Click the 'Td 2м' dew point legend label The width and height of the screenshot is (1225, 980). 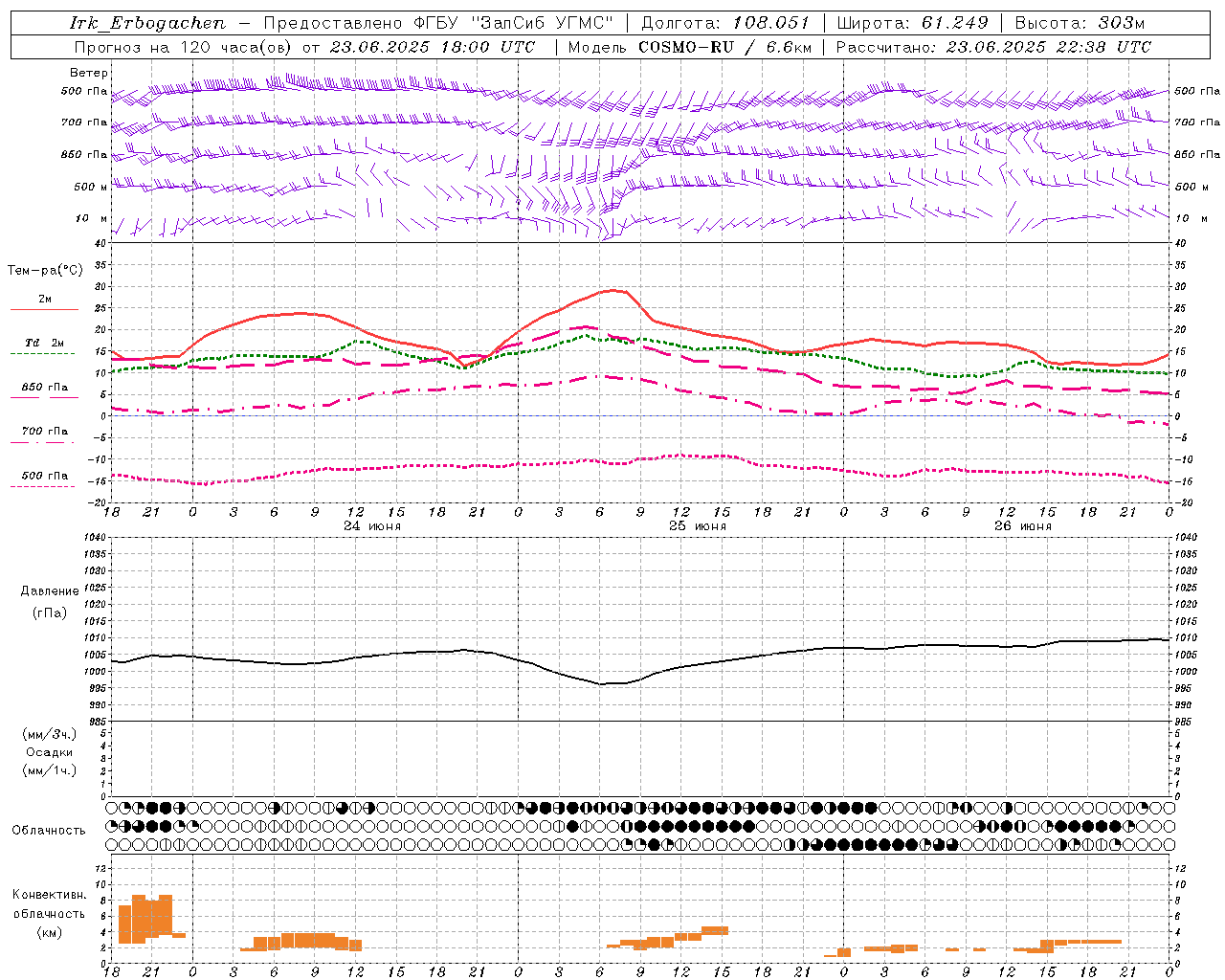click(45, 343)
